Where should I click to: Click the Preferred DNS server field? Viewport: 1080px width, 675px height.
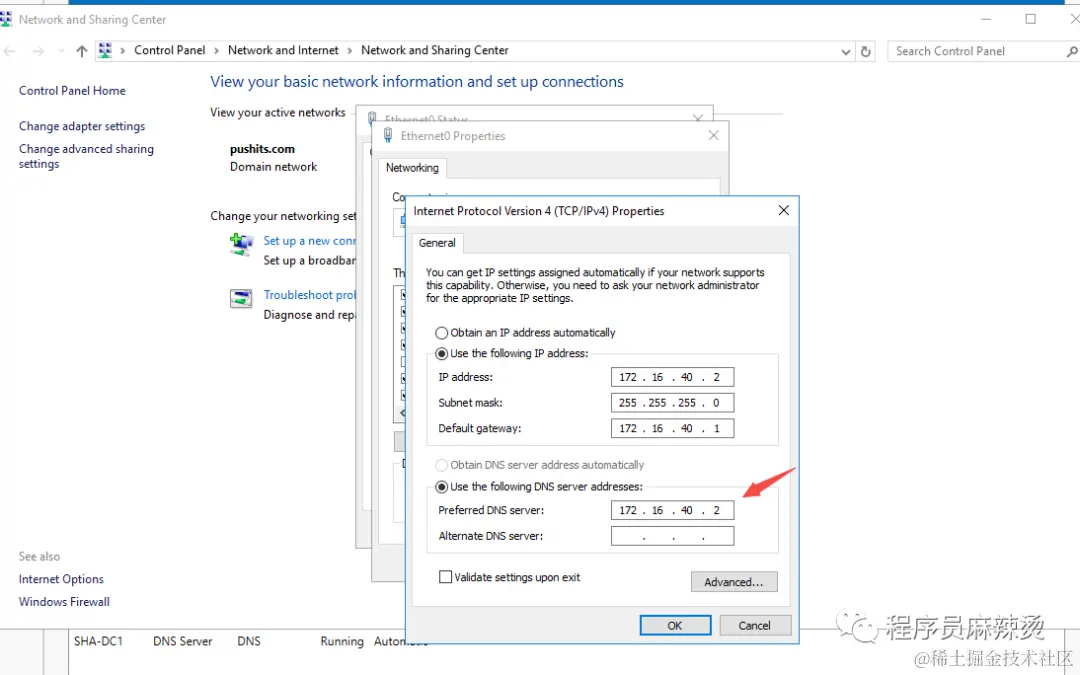[x=672, y=510]
